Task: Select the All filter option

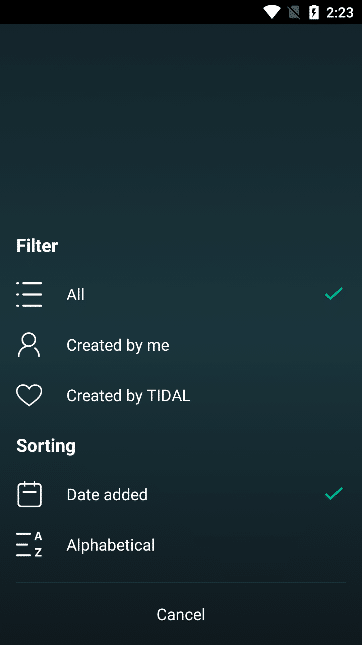Action: [181, 295]
